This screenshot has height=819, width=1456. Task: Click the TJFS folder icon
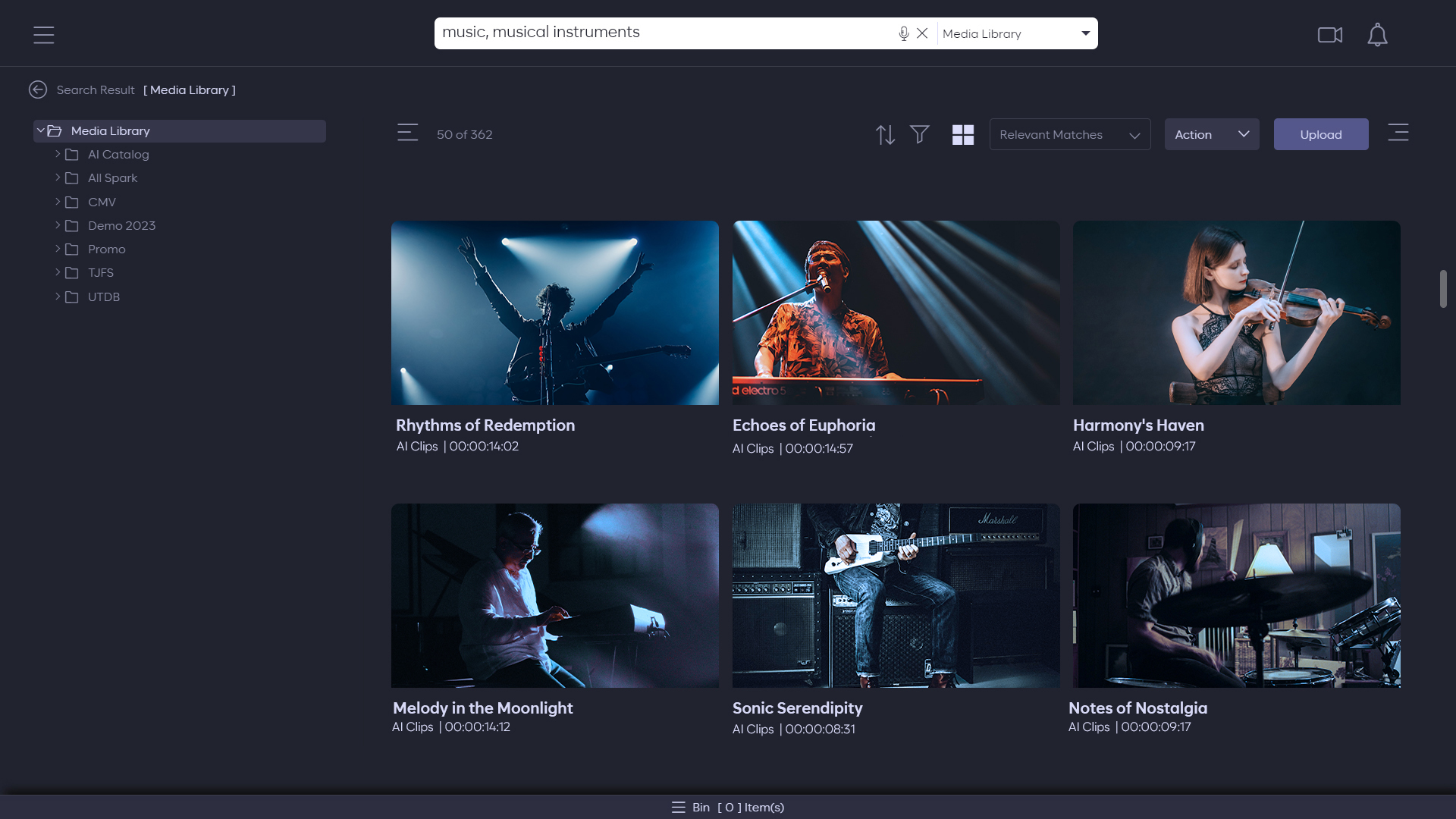click(72, 273)
